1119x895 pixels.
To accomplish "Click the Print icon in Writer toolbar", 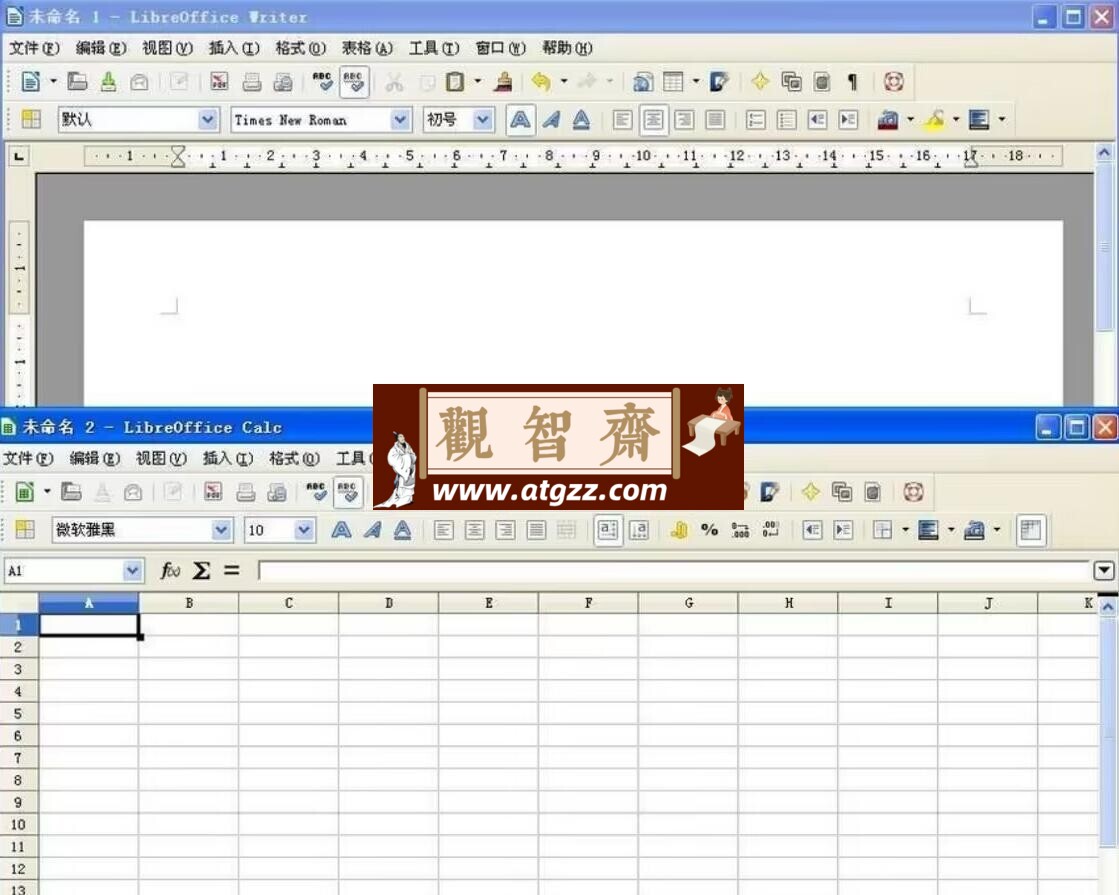I will (251, 81).
